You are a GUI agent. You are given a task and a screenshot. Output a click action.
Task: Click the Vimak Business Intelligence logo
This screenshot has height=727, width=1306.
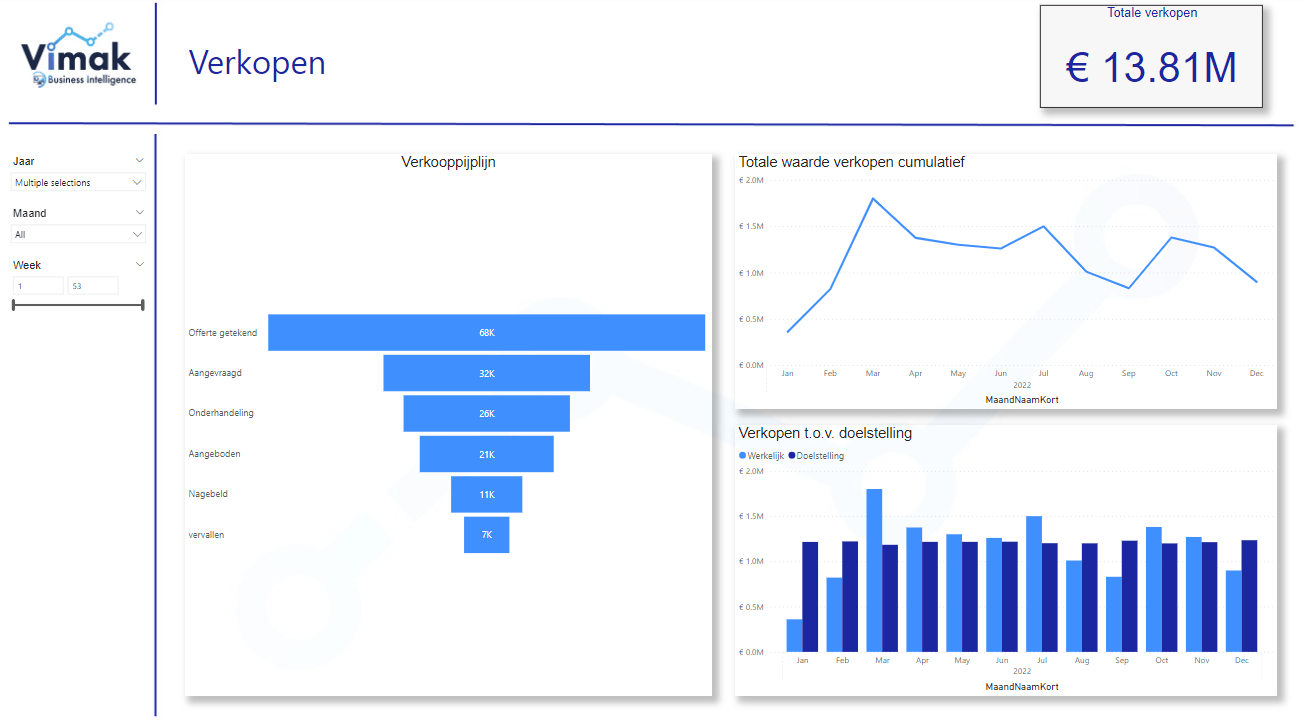pyautogui.click(x=75, y=57)
